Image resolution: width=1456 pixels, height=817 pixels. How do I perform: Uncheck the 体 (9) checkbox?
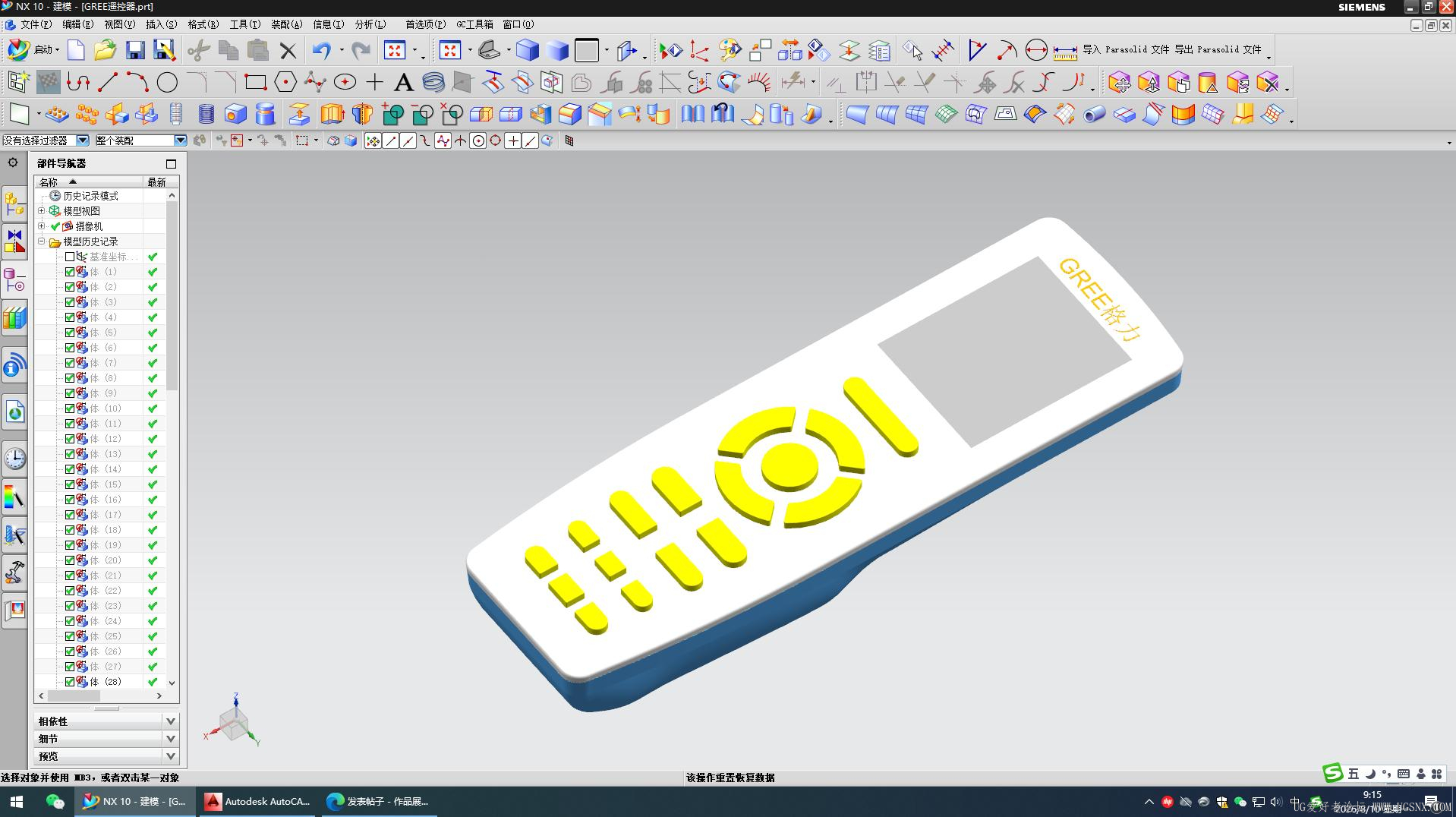click(70, 393)
